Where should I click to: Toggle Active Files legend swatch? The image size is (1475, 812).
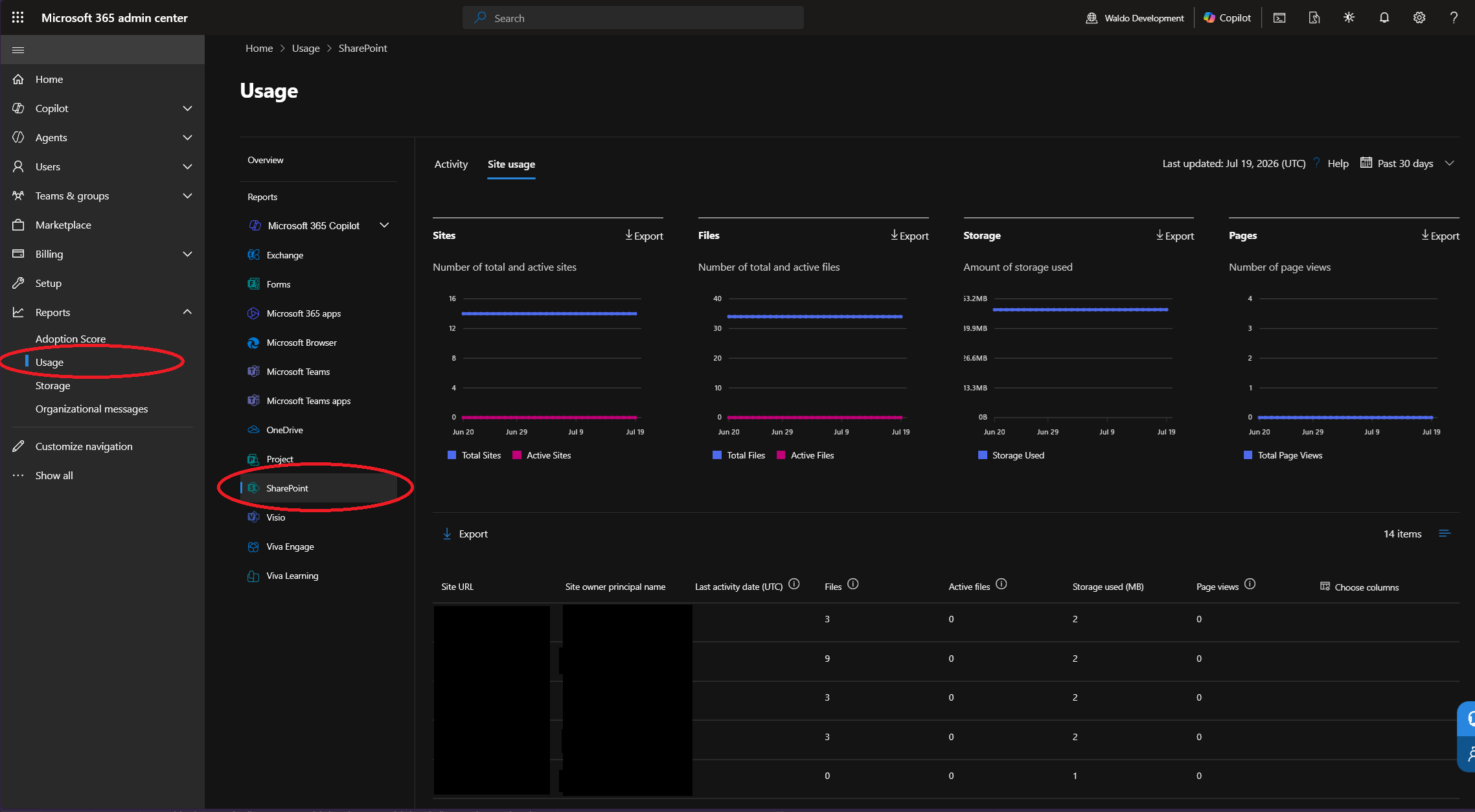[x=781, y=455]
